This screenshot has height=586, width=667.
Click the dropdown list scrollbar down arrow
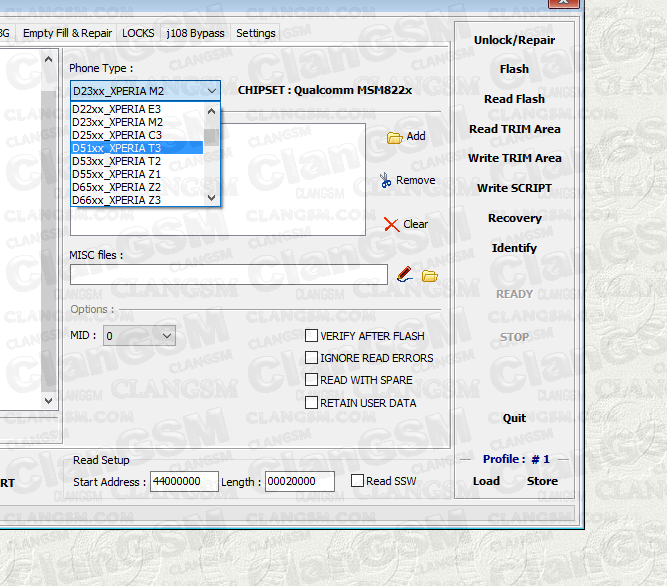tap(211, 198)
